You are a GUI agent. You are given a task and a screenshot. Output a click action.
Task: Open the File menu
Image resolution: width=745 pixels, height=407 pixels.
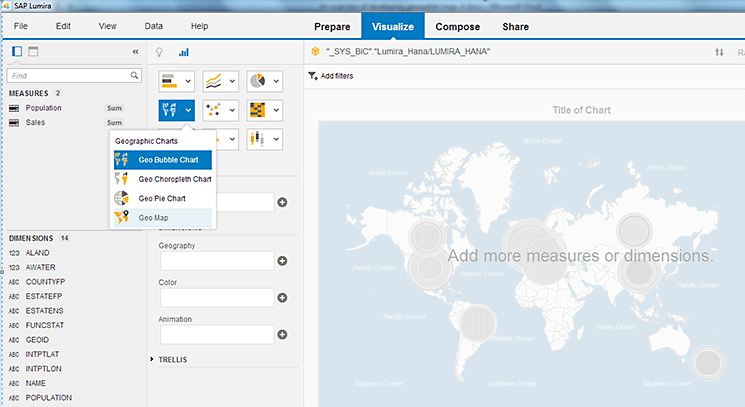pyautogui.click(x=20, y=26)
